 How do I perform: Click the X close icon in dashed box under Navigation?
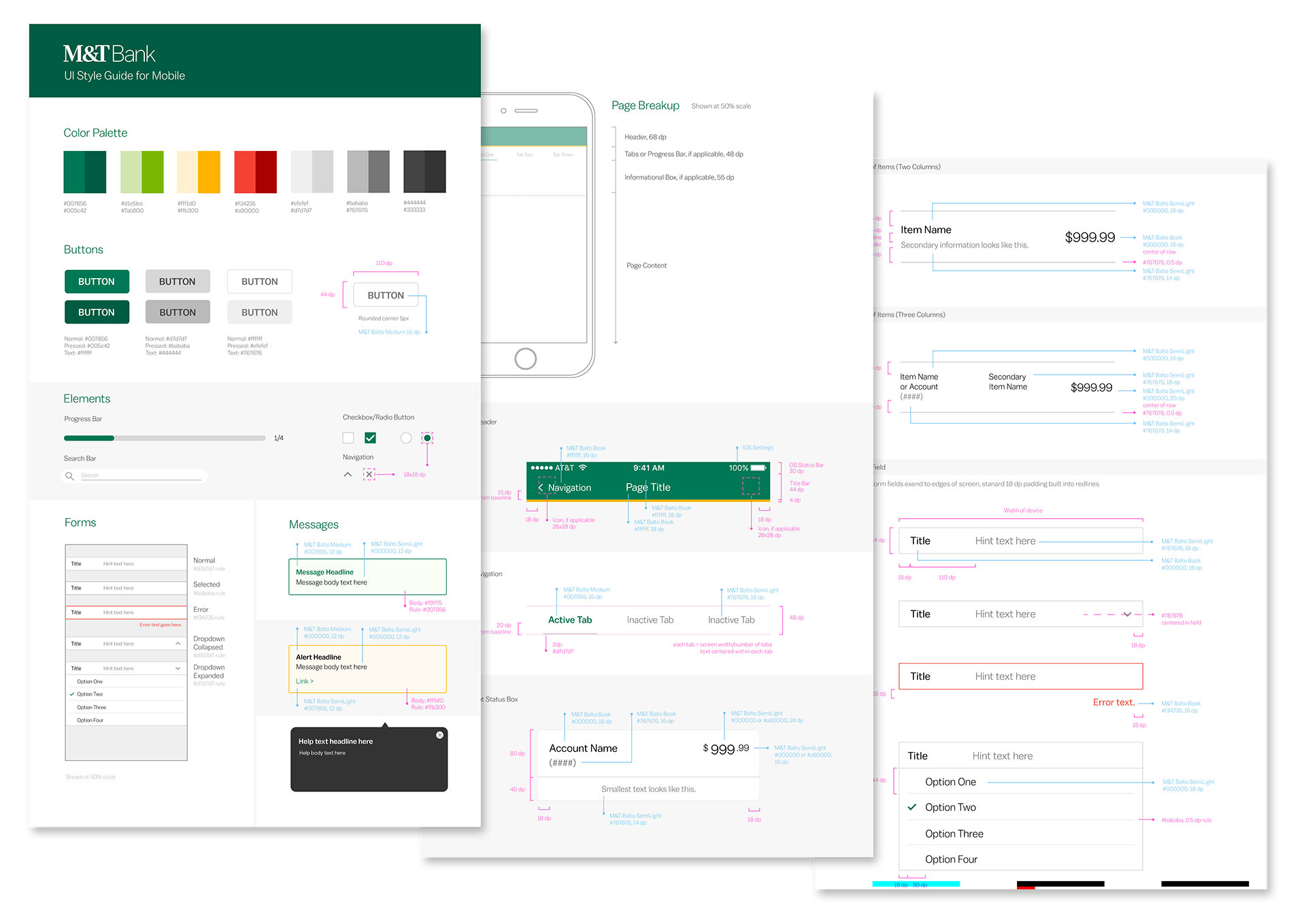click(369, 475)
